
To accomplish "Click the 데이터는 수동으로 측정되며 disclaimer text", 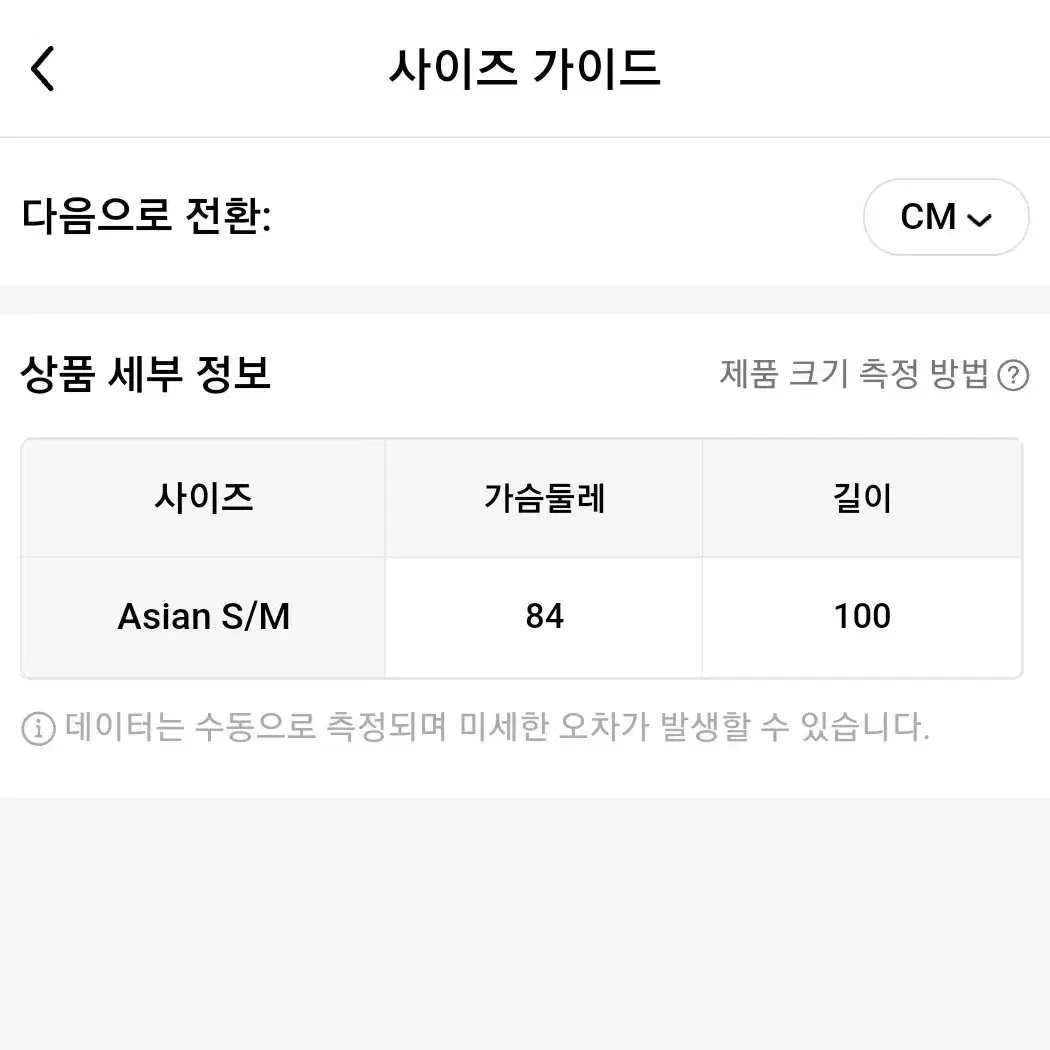I will 497,727.
